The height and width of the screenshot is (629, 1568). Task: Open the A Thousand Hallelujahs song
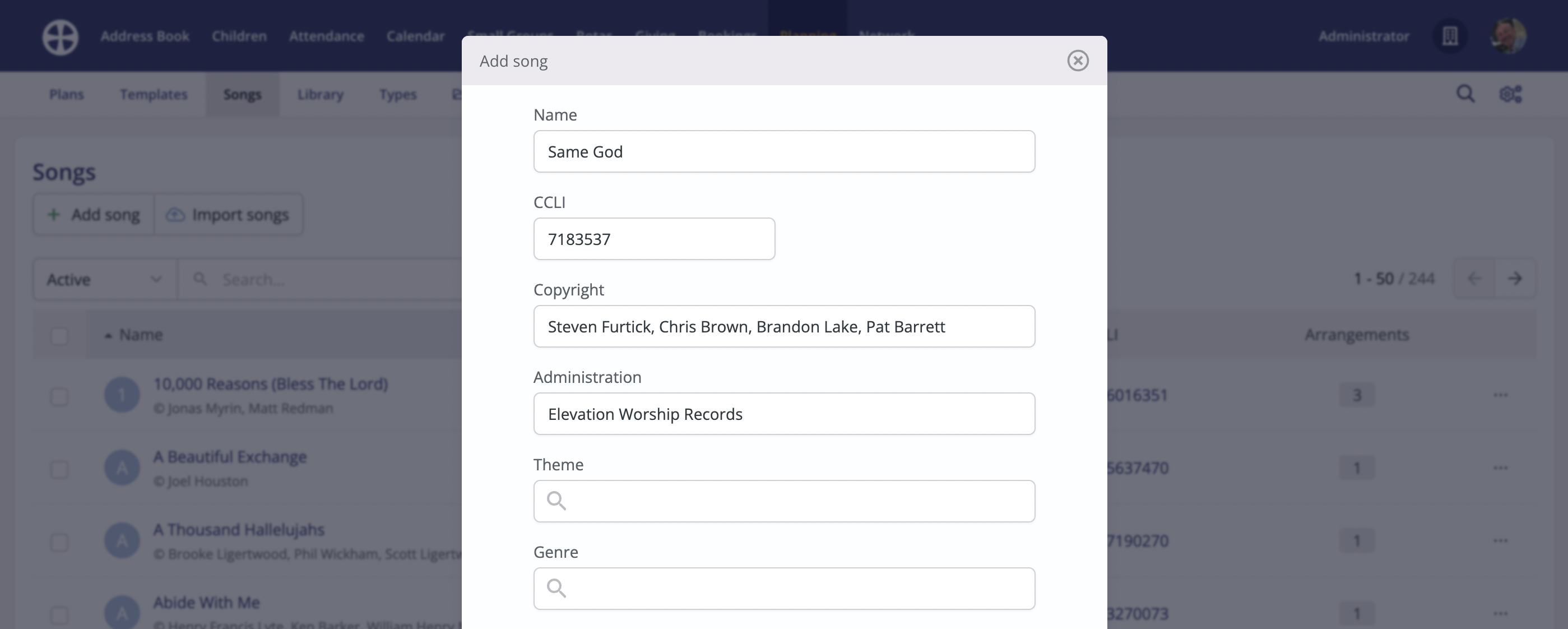pos(239,530)
